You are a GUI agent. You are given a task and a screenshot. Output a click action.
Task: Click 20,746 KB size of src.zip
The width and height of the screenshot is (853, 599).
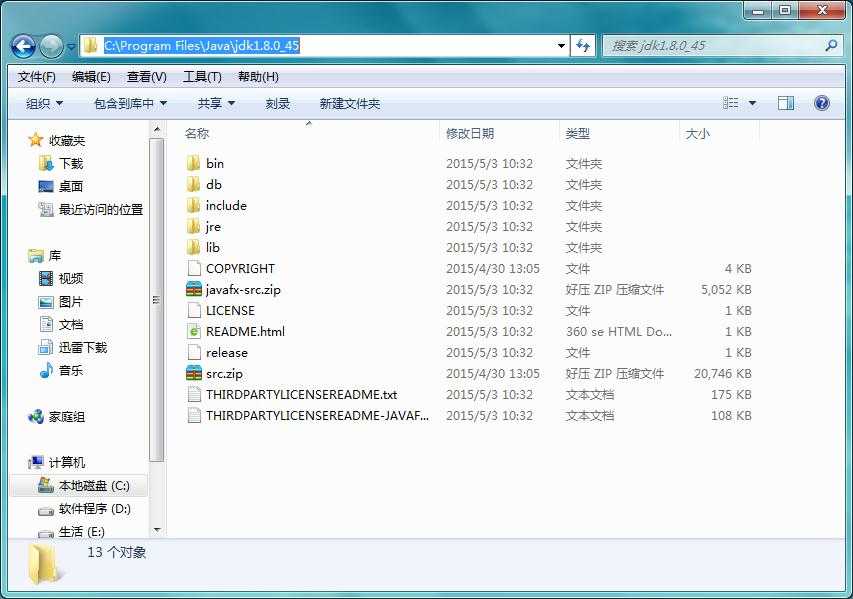pos(722,373)
